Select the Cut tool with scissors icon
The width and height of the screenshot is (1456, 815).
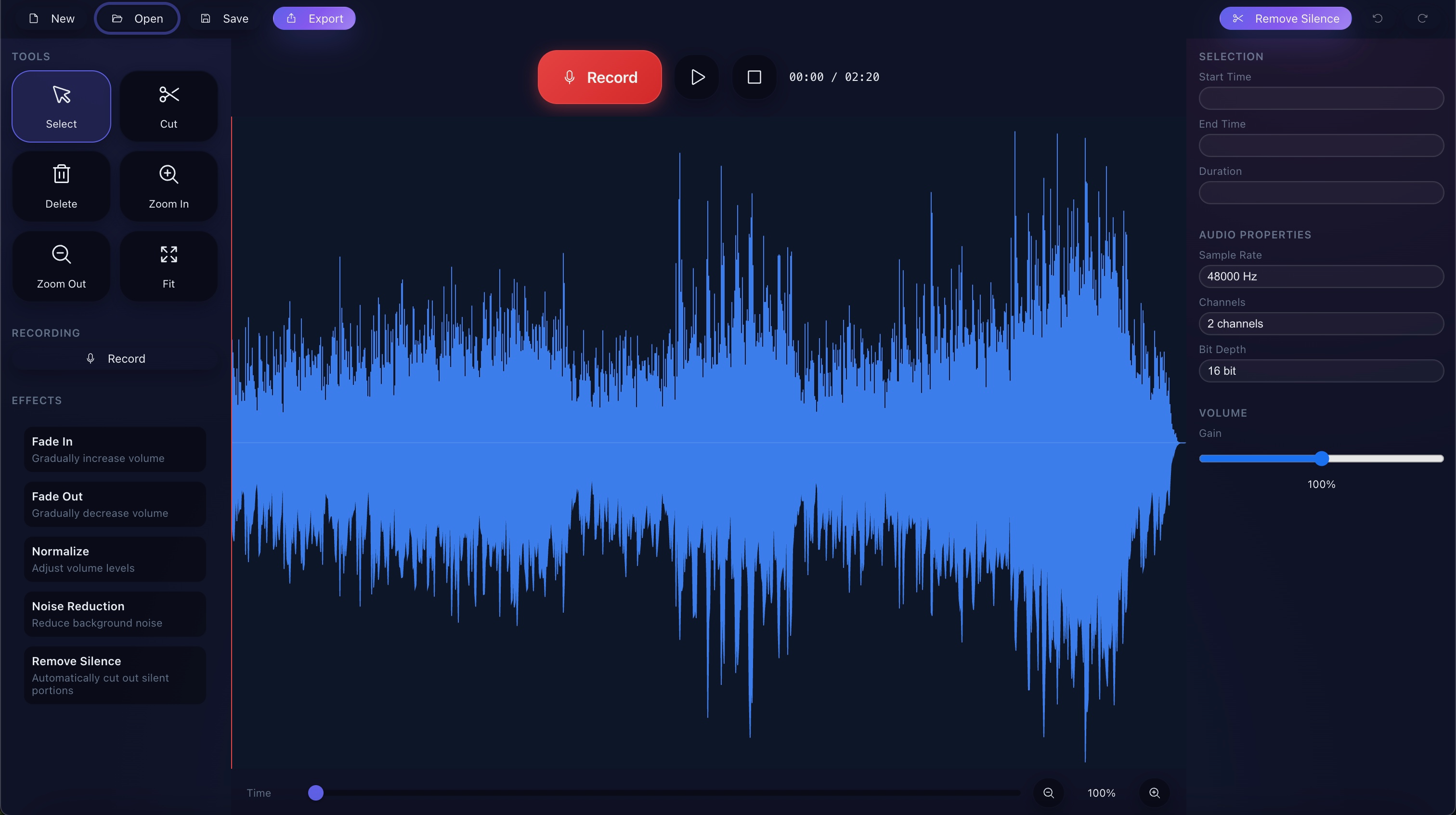click(169, 106)
